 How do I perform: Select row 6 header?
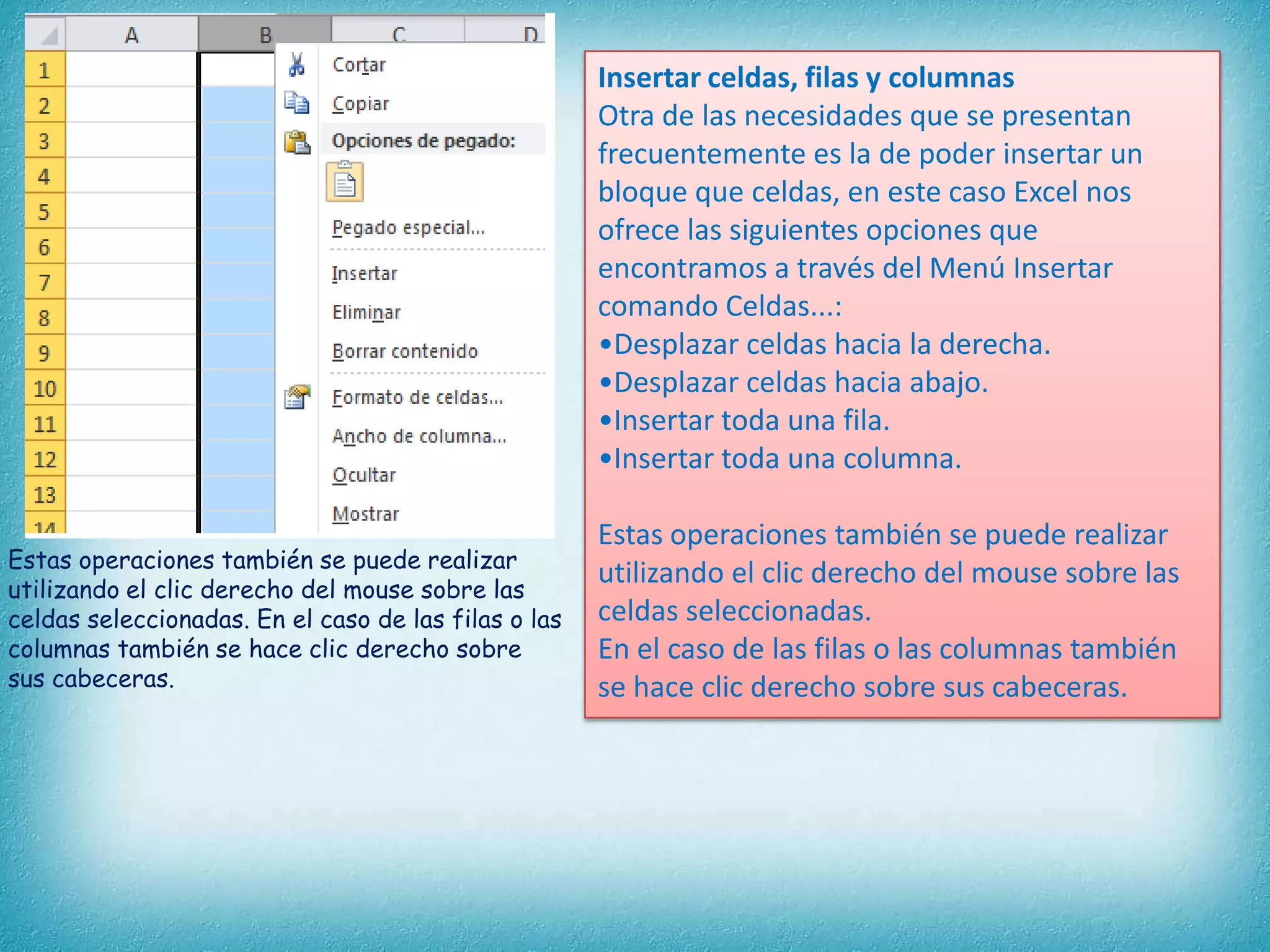point(45,247)
